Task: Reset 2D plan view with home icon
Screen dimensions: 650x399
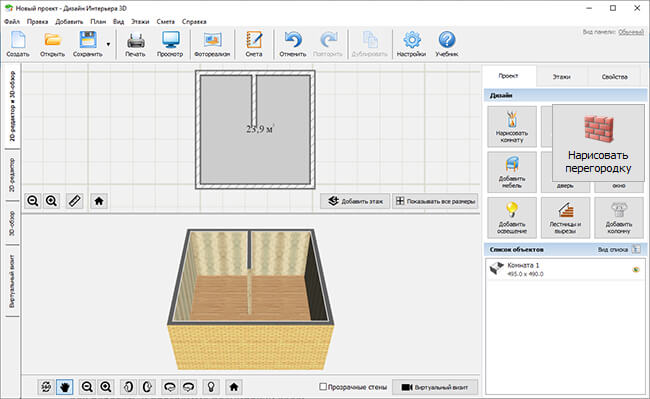Action: click(x=99, y=201)
